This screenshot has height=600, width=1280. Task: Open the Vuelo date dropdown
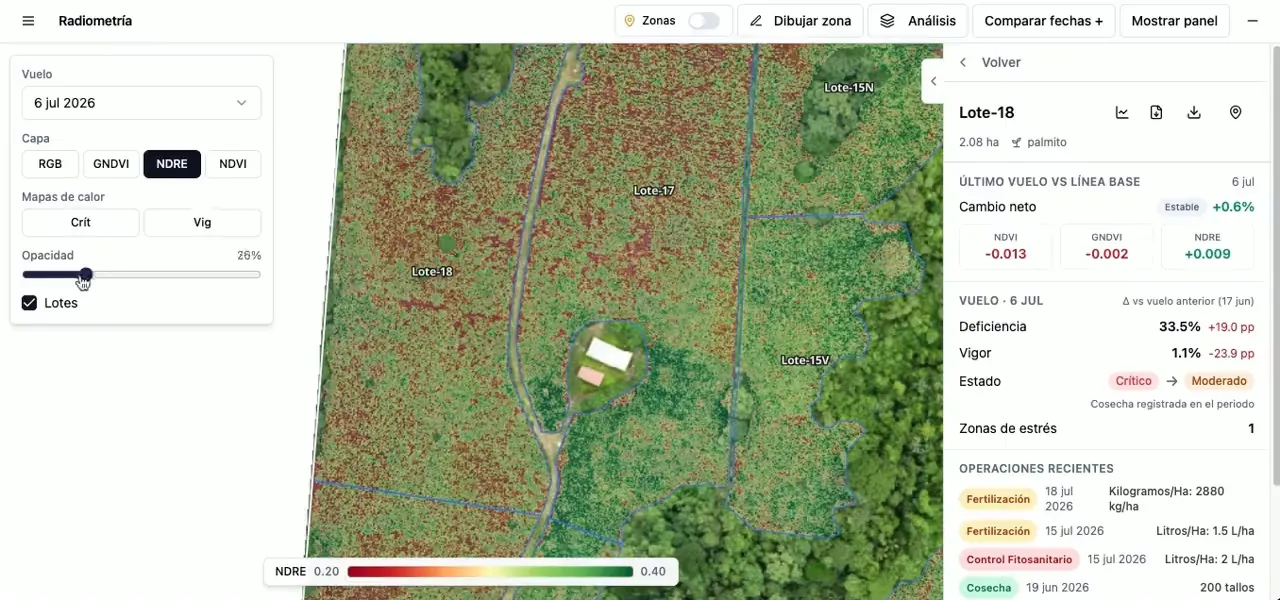pyautogui.click(x=141, y=103)
